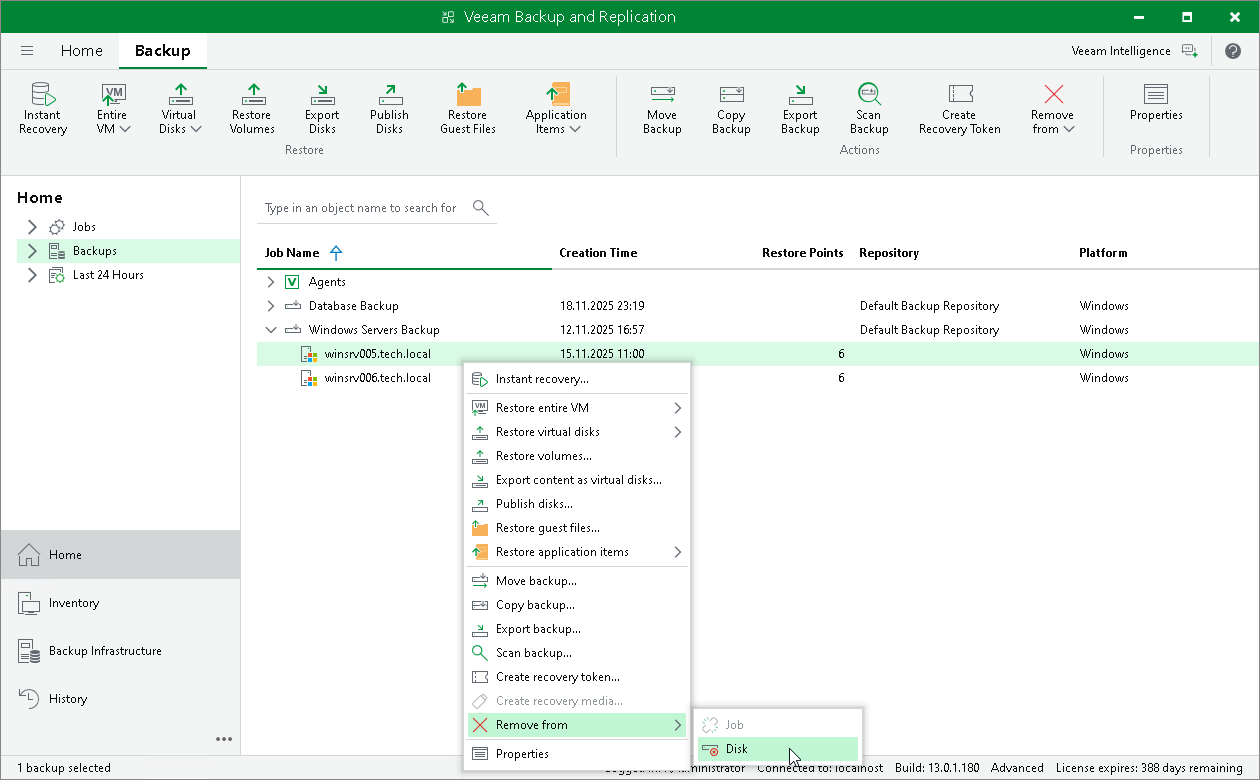Choose Instant recovery from context menu
The image size is (1260, 780).
[x=577, y=380]
